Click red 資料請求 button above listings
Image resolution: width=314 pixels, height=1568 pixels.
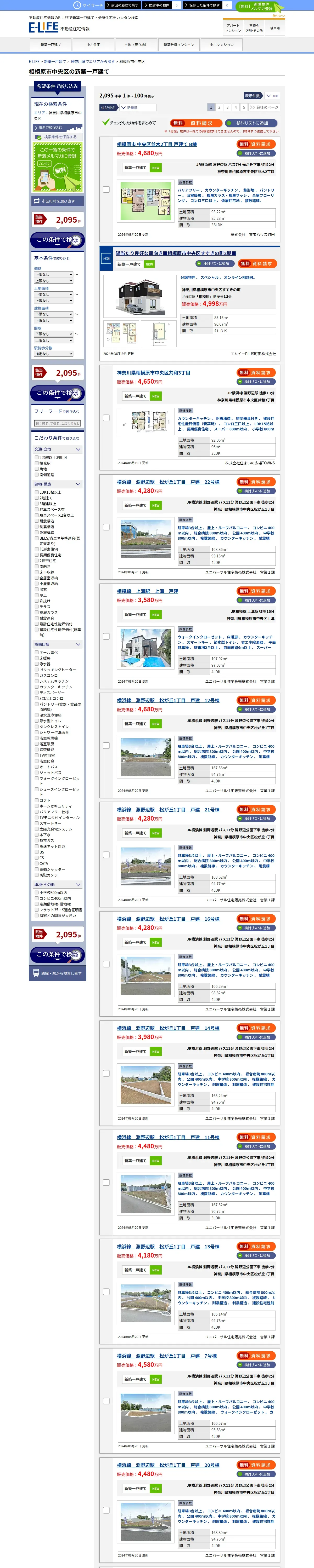pyautogui.click(x=196, y=123)
